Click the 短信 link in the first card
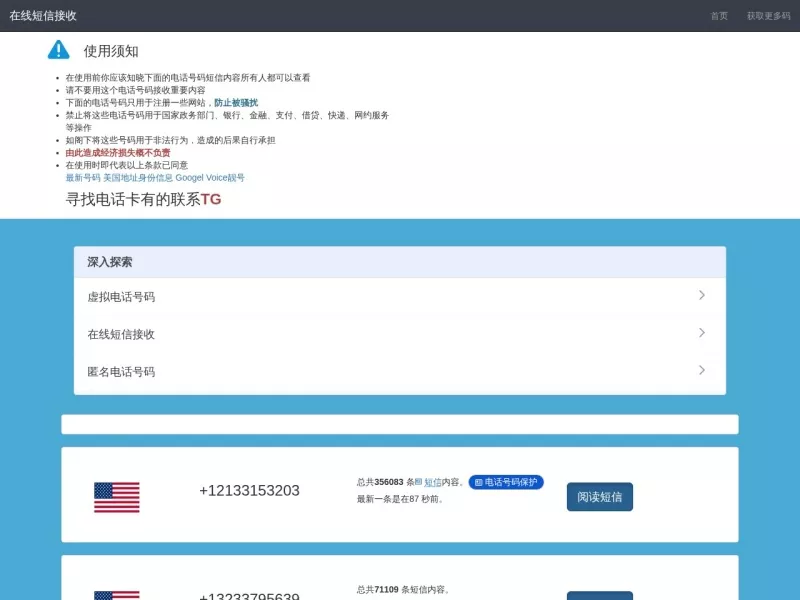The width and height of the screenshot is (800, 600). coord(433,482)
